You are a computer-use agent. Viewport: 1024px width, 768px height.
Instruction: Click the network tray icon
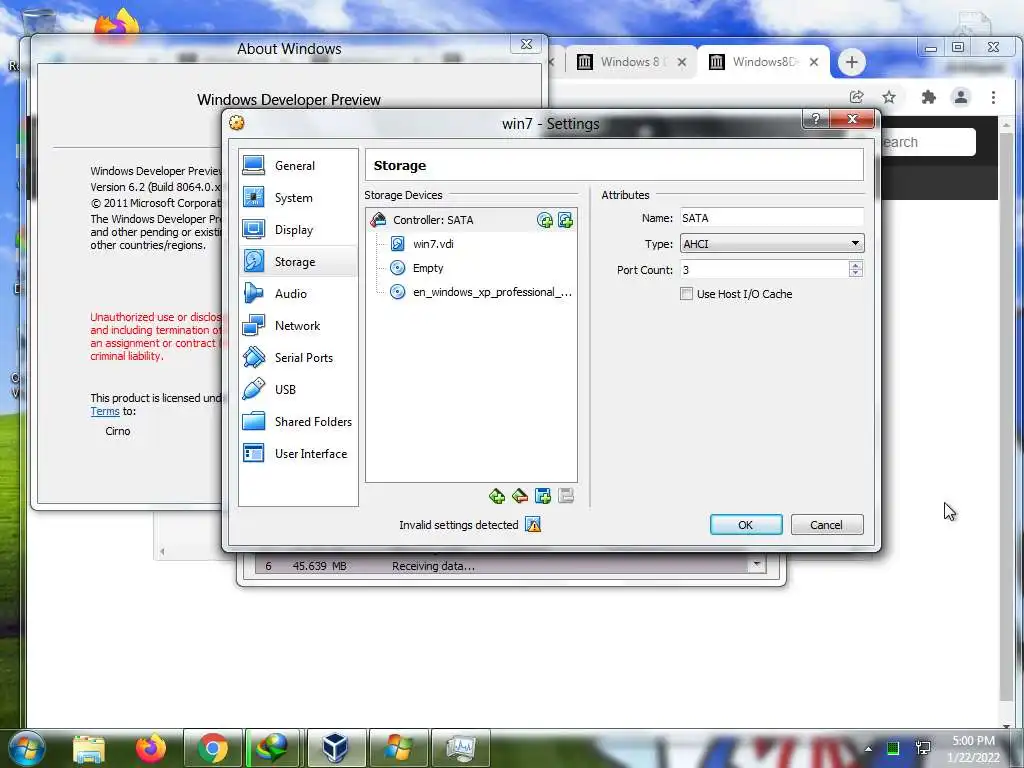923,748
